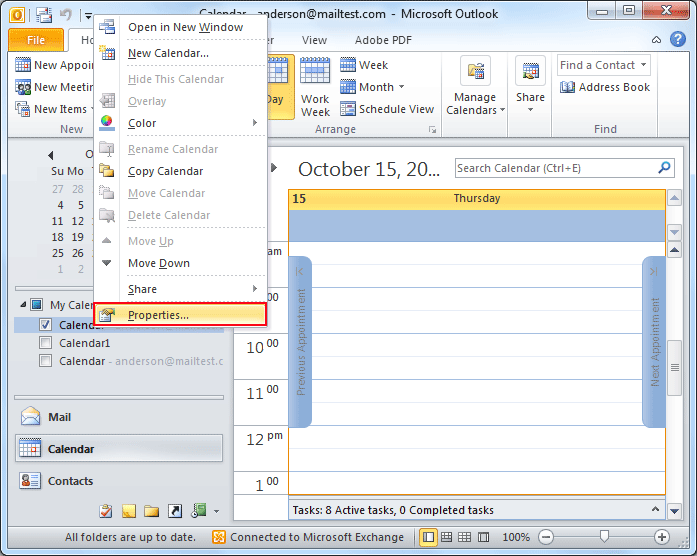Open the Tasks clipboard icon
The image size is (697, 556).
pos(106,512)
